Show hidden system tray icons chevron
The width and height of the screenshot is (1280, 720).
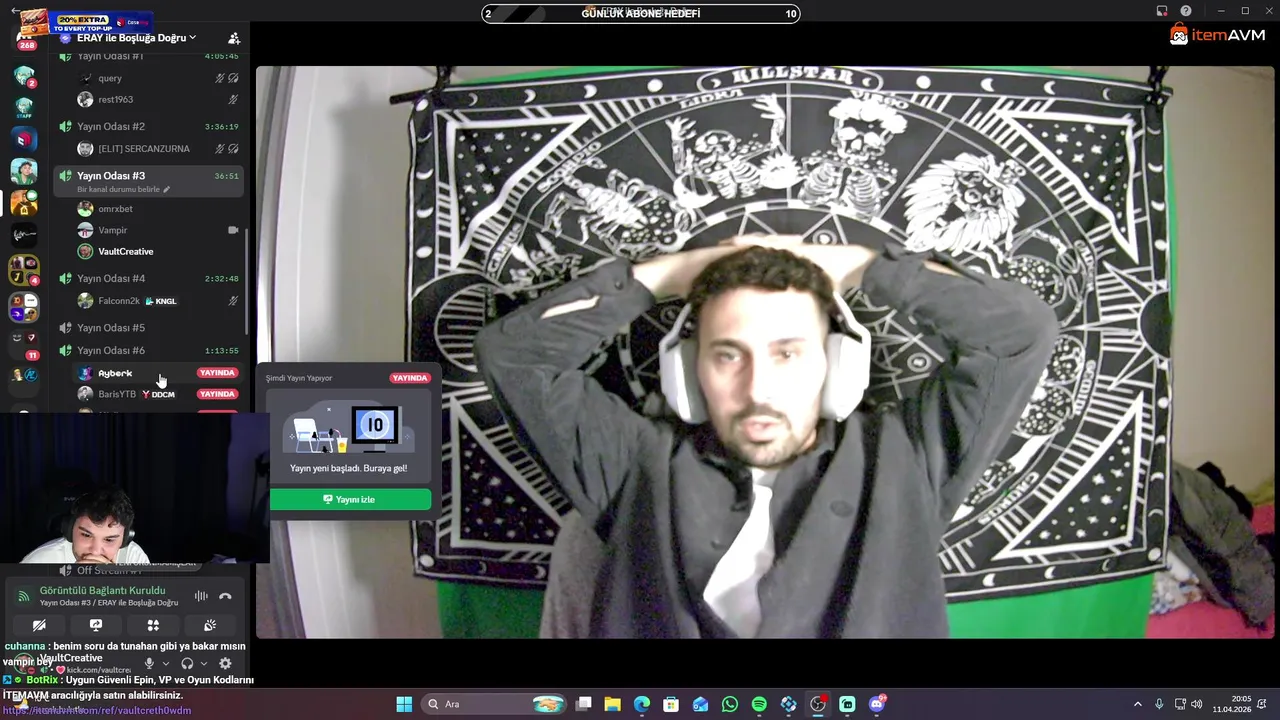1137,704
